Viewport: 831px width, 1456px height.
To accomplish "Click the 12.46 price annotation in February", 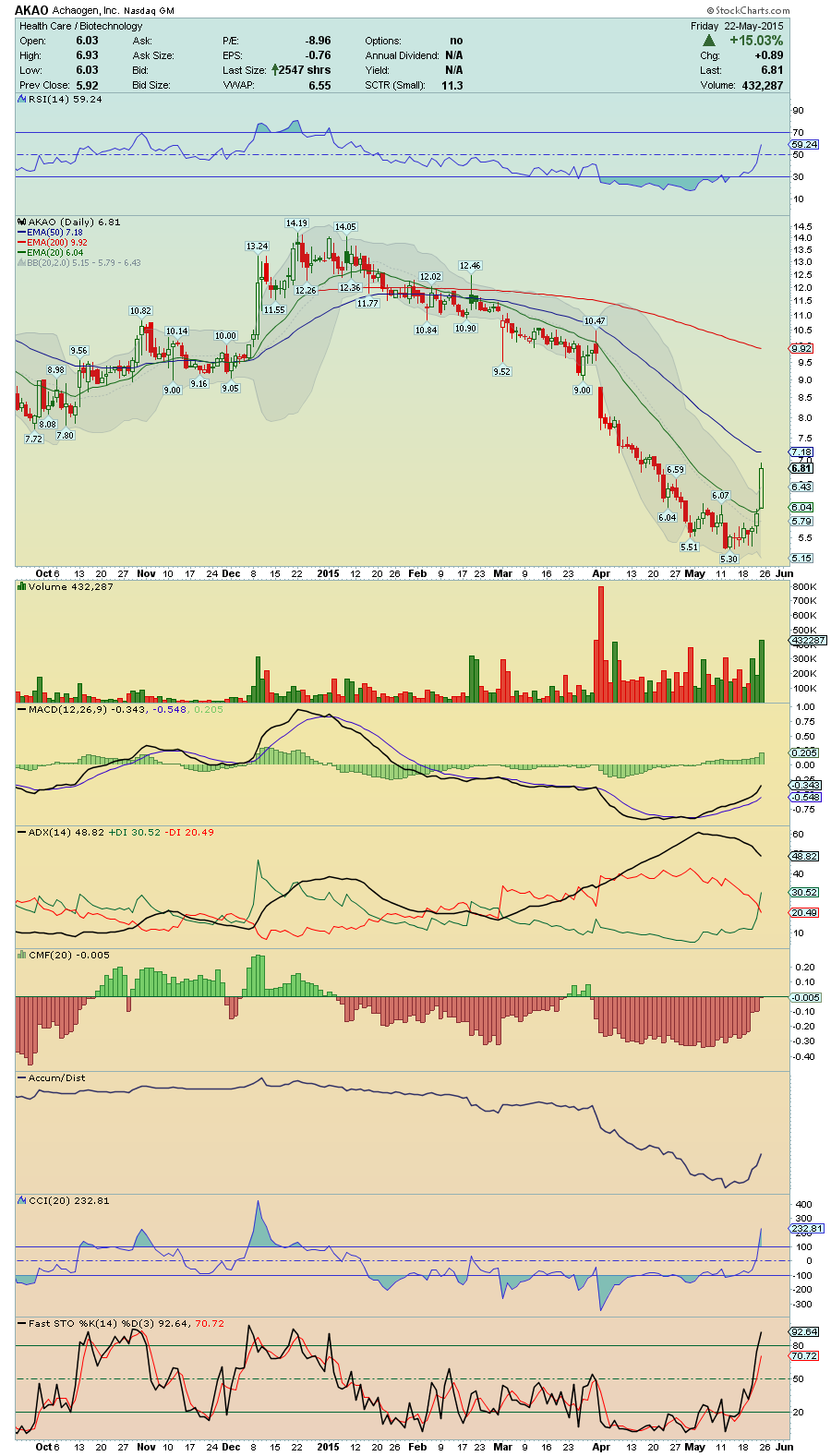I will pyautogui.click(x=470, y=266).
